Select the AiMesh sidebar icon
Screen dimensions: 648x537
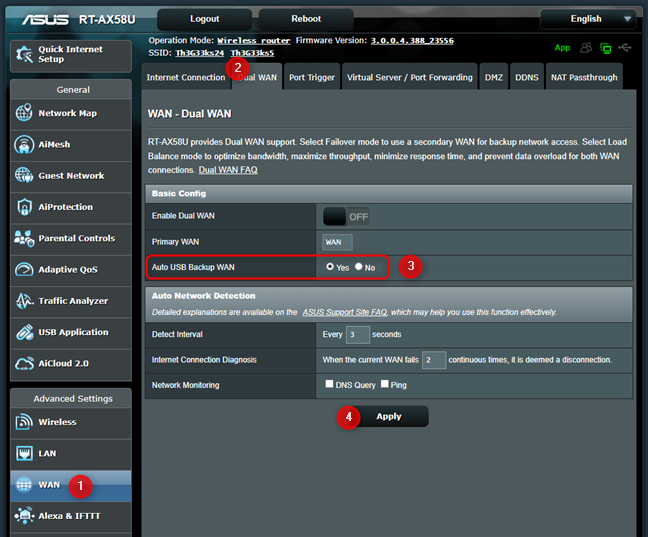(24, 144)
